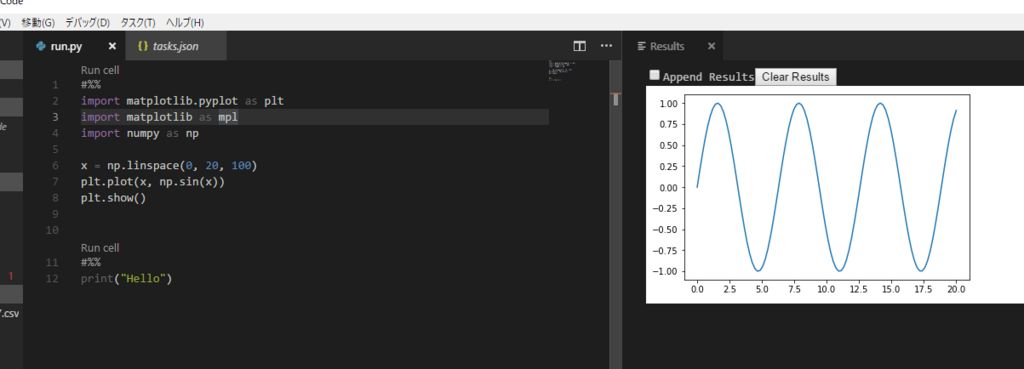The image size is (1024, 369).
Task: Open the split editor layout icon
Action: pos(579,46)
